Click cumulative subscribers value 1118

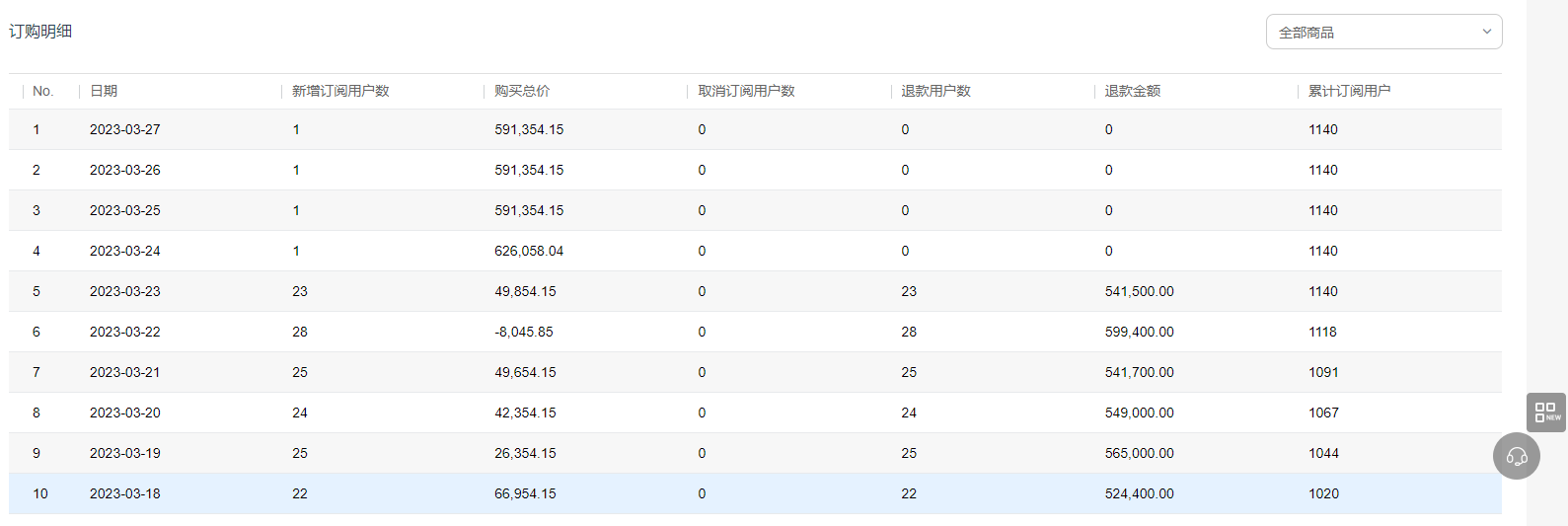tap(1322, 332)
